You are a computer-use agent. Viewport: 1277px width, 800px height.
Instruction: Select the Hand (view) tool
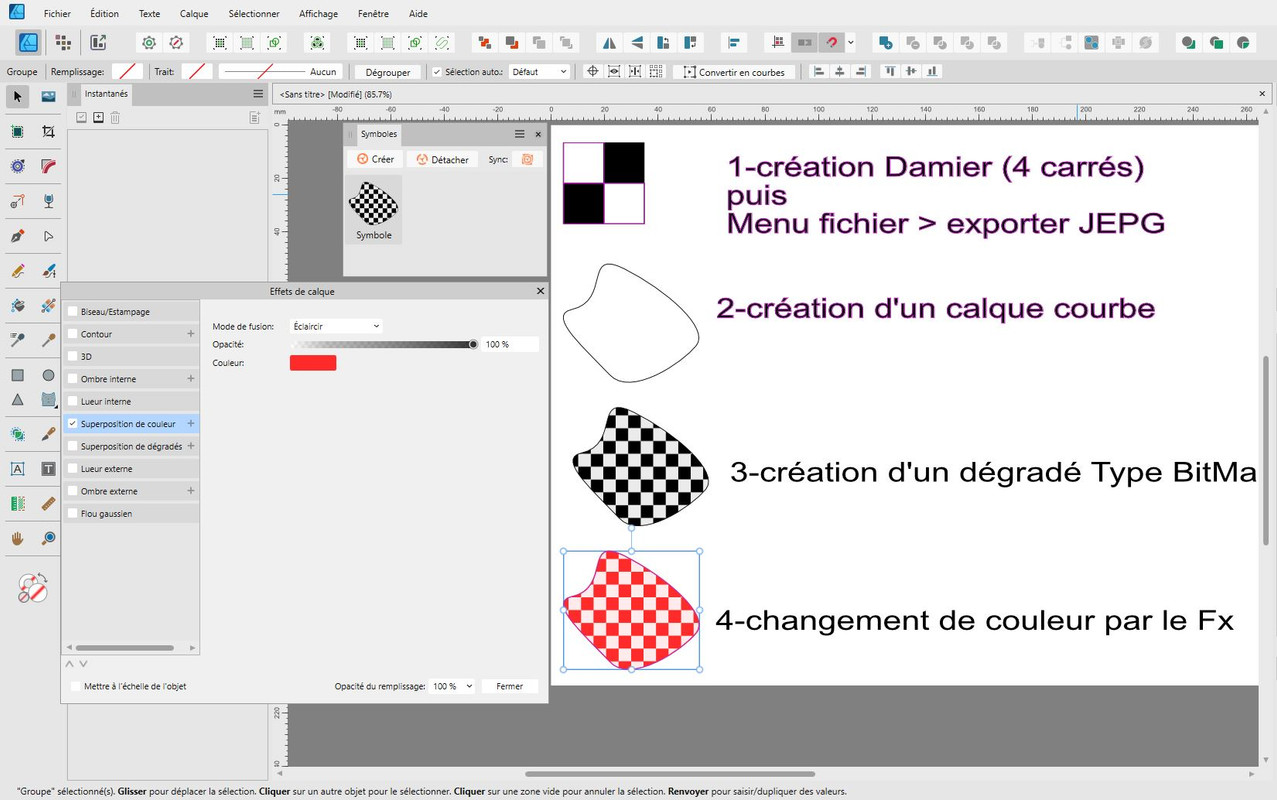[17, 538]
